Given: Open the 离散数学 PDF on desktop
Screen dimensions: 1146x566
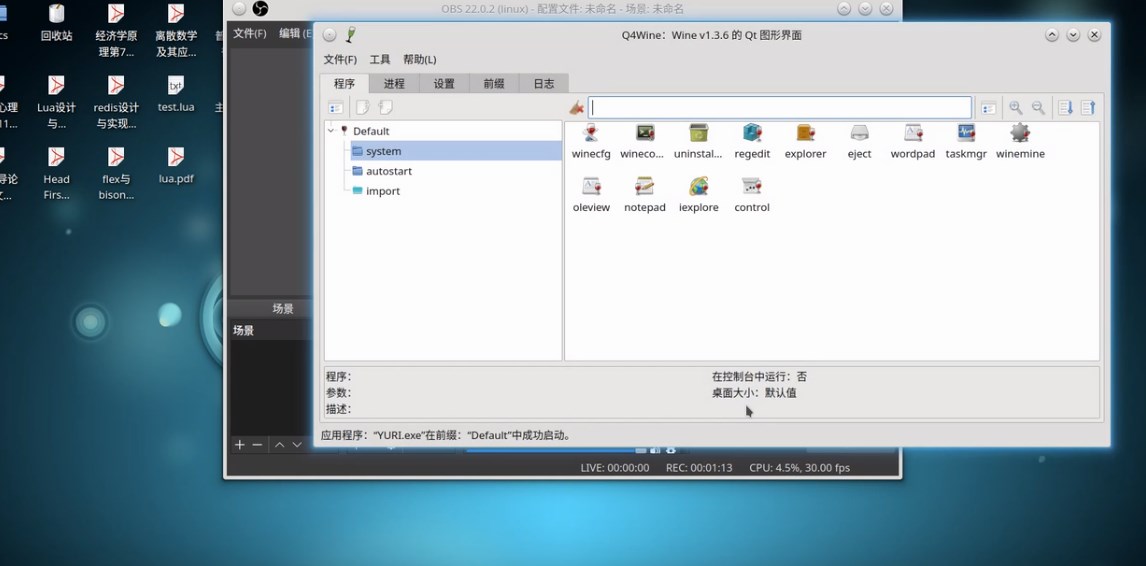Looking at the screenshot, I should point(175,30).
